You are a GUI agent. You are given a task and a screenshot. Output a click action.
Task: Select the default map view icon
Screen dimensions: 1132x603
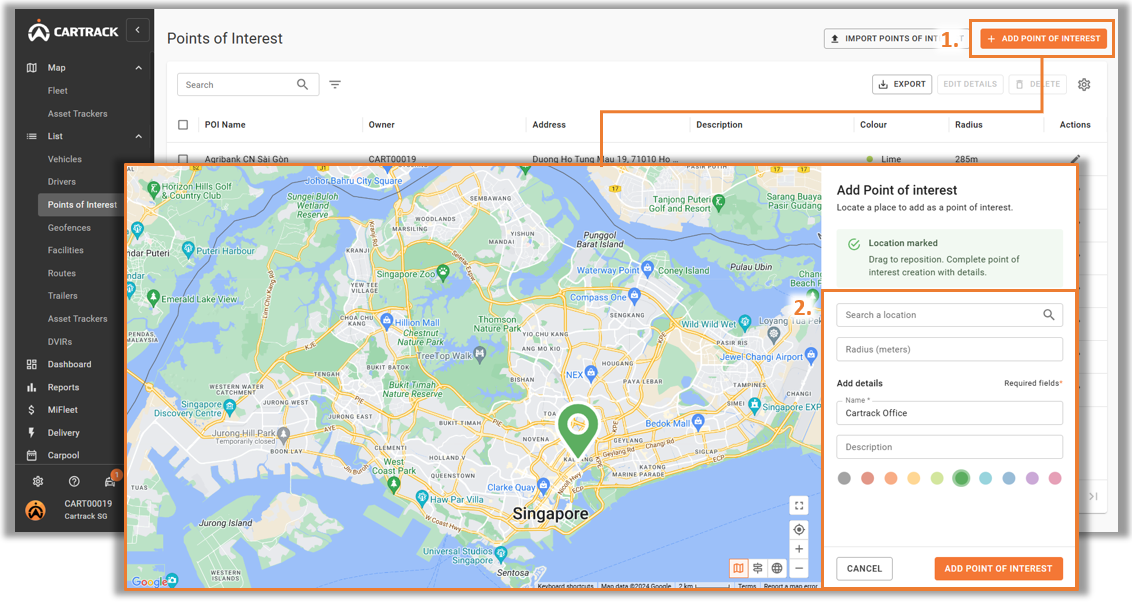pyautogui.click(x=738, y=568)
